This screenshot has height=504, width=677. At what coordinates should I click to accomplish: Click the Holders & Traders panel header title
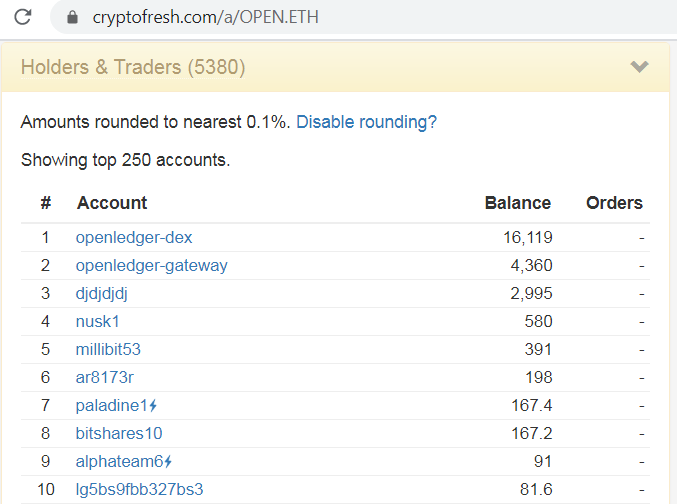click(x=133, y=67)
